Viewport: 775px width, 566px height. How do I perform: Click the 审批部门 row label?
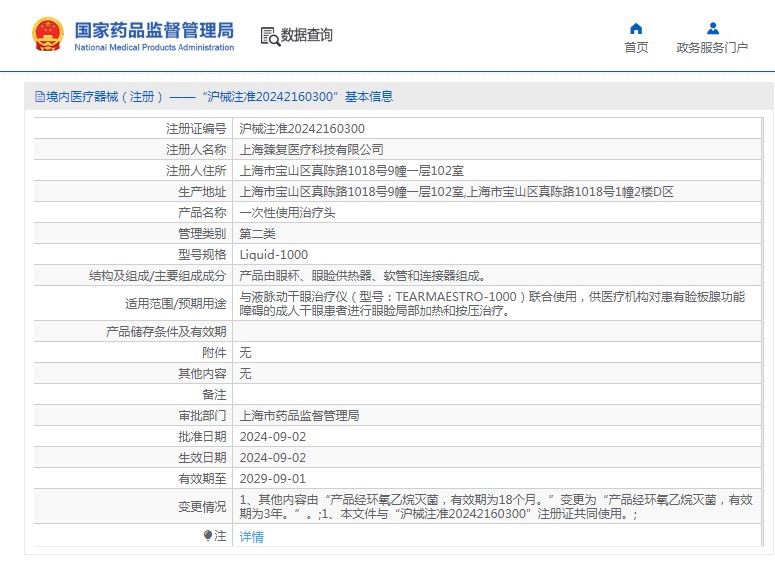tap(202, 415)
